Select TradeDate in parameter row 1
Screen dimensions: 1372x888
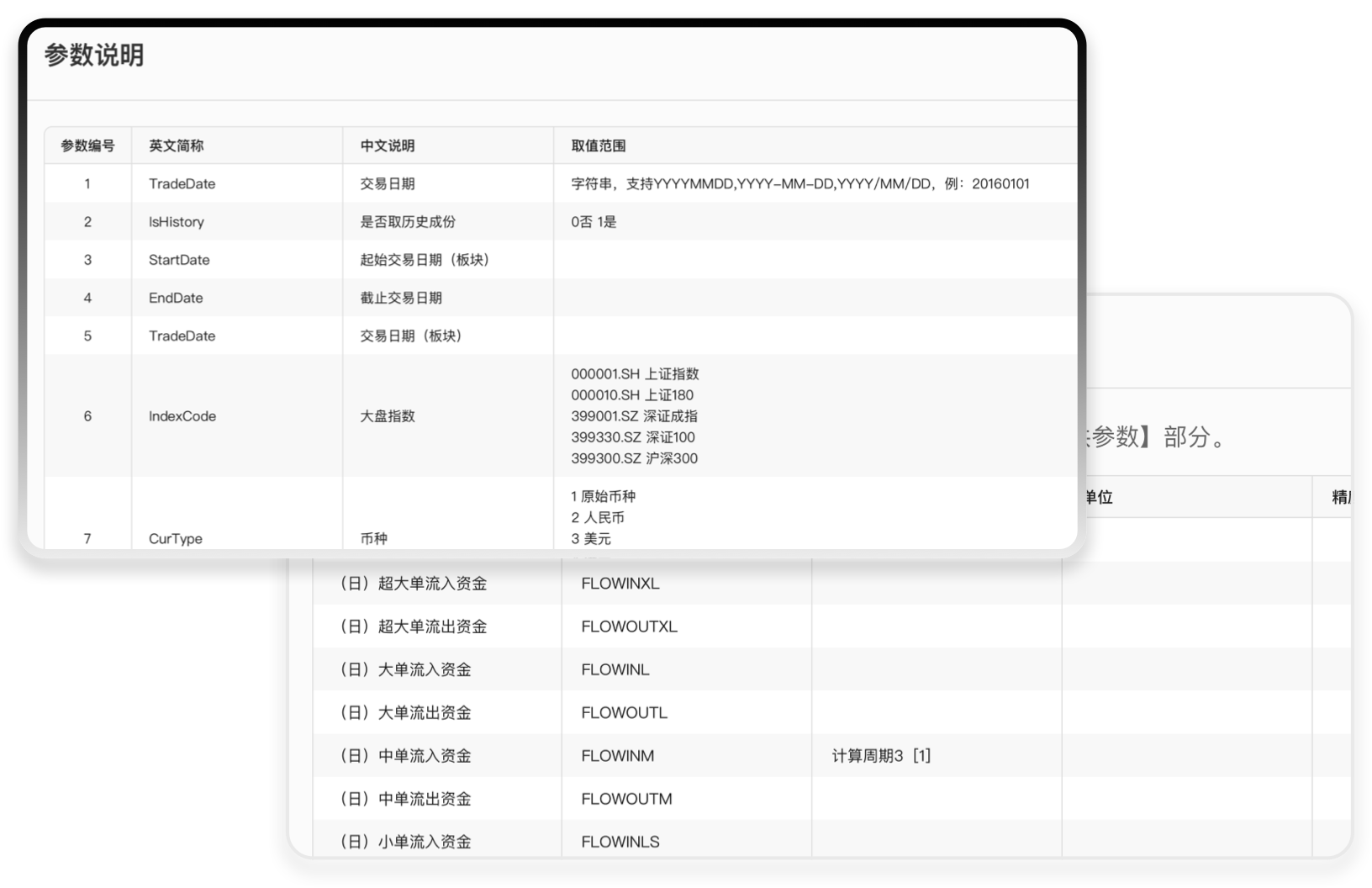point(182,184)
